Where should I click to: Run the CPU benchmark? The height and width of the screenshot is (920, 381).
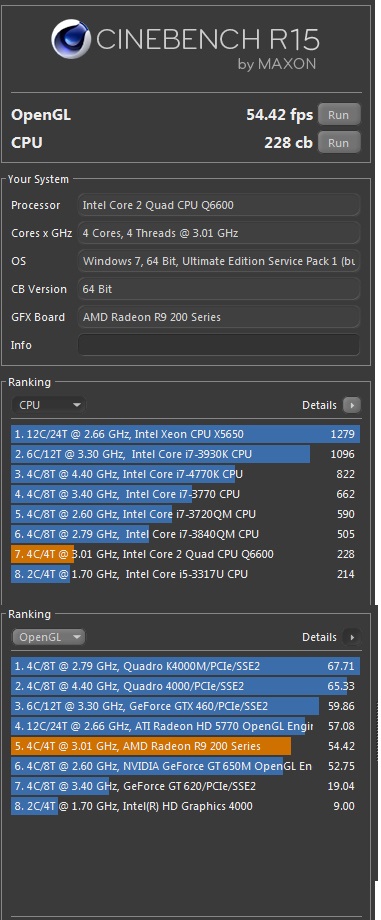coord(339,143)
